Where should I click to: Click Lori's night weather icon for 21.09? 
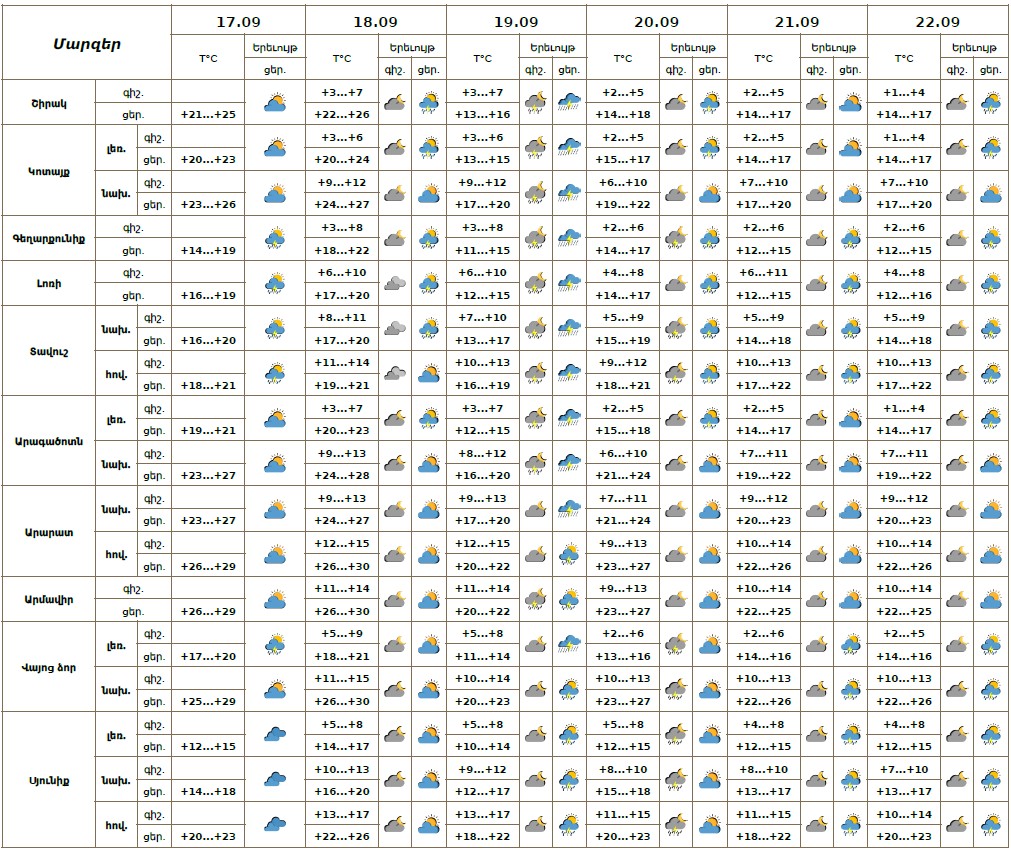[816, 283]
